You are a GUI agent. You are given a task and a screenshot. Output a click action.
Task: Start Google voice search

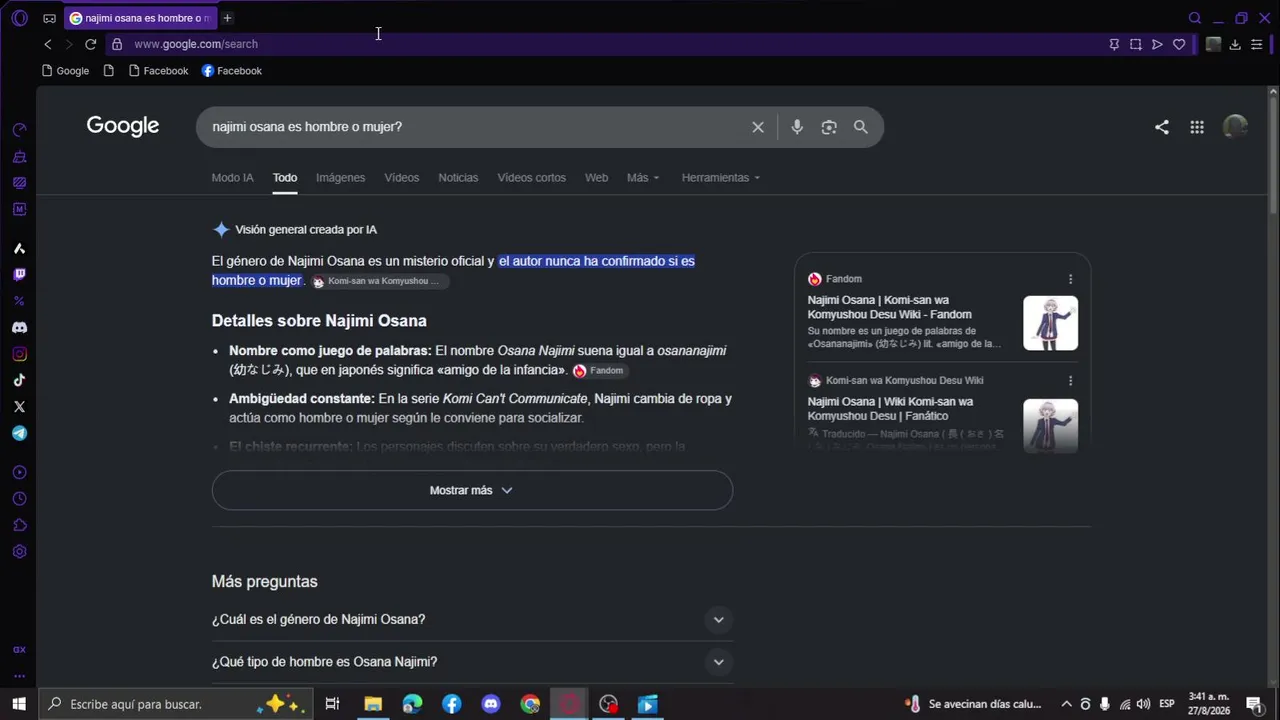[x=797, y=127]
